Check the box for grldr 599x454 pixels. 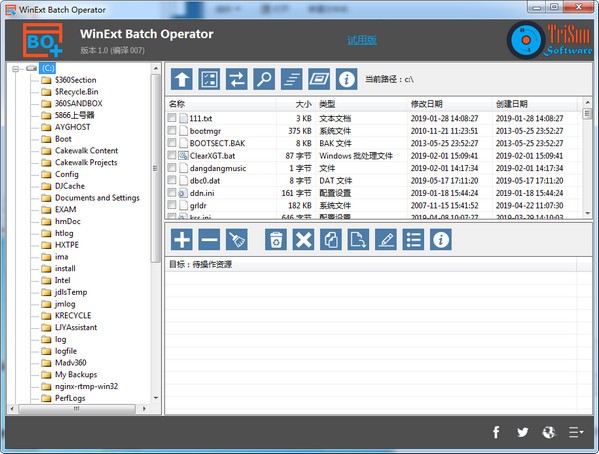(x=172, y=205)
